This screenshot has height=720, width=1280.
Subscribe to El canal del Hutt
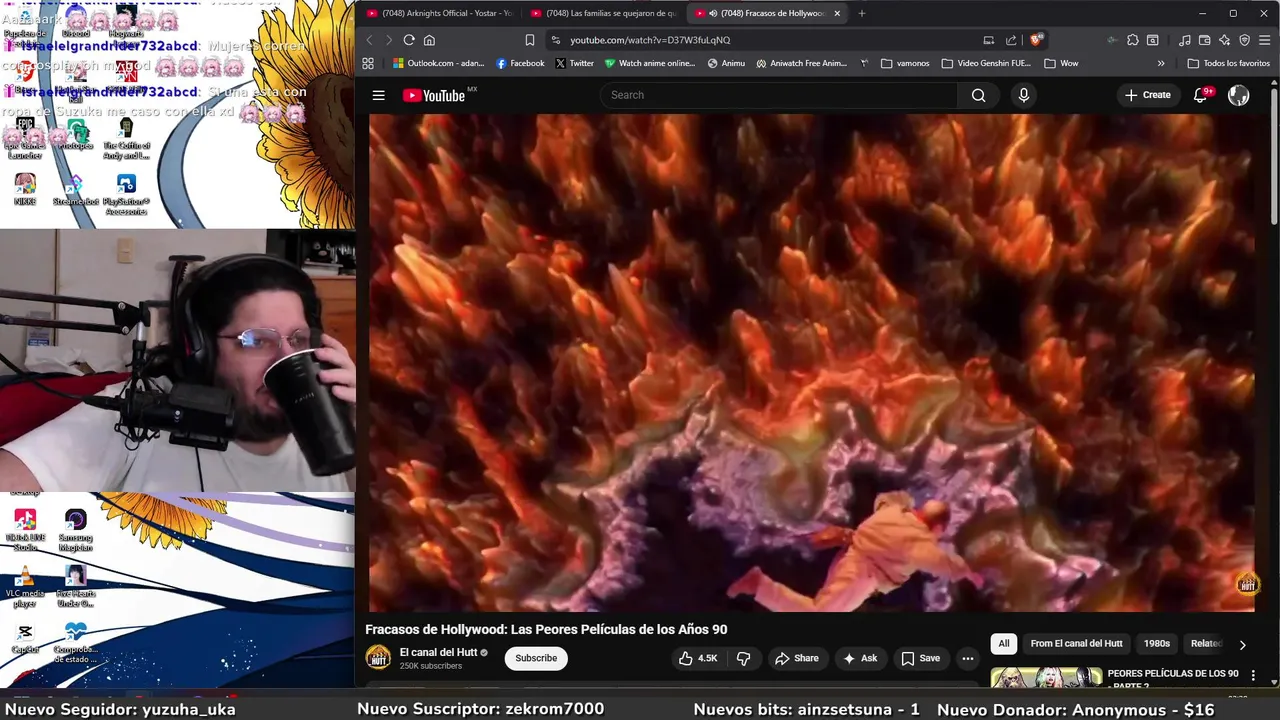point(536,658)
